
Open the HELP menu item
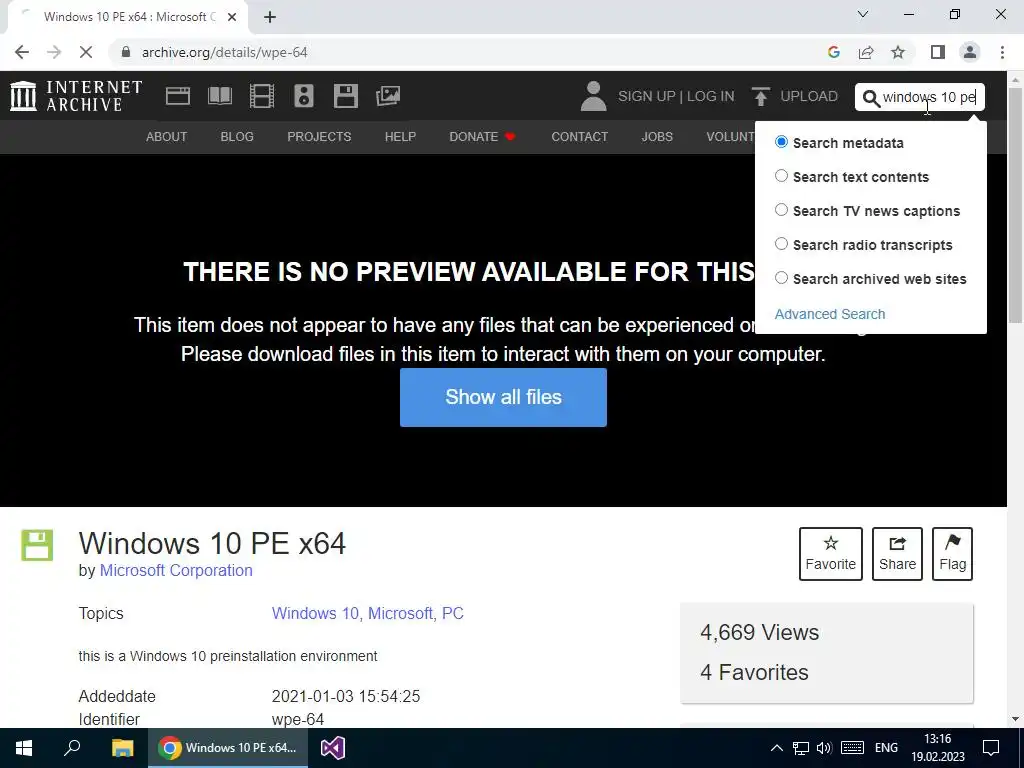coord(400,136)
